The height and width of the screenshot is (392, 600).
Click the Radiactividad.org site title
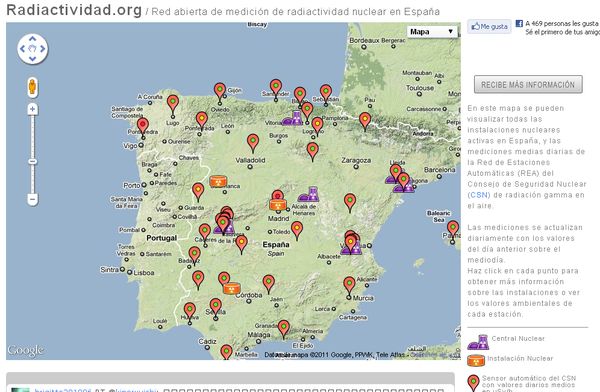tap(74, 10)
